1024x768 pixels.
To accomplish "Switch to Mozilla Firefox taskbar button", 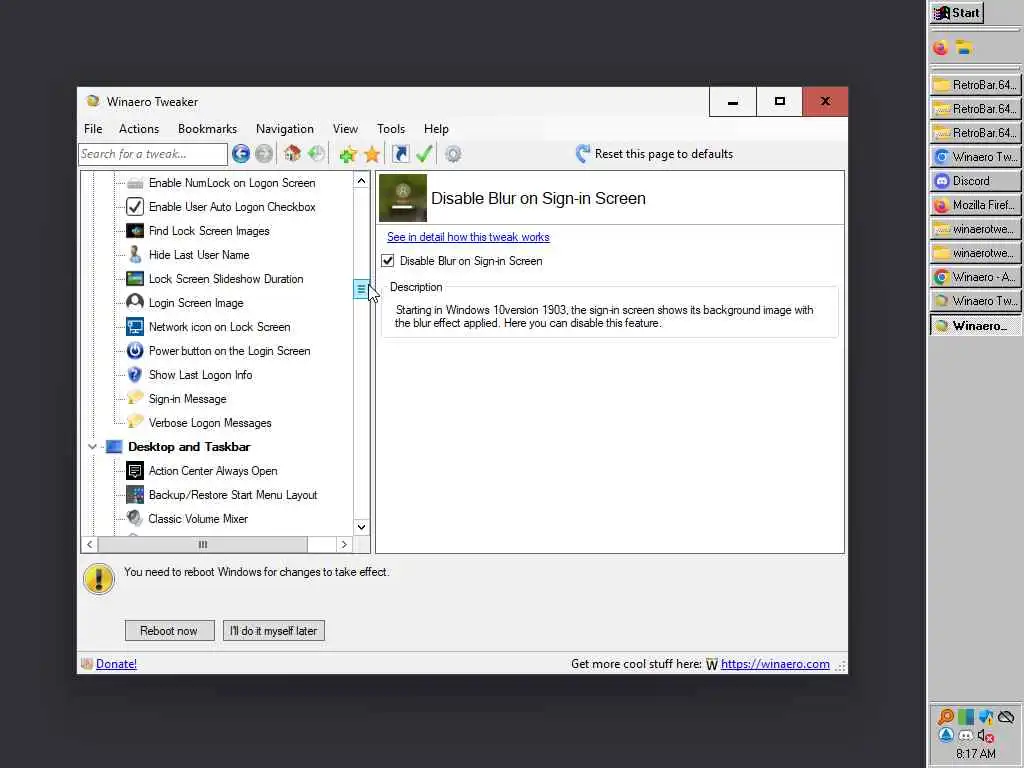I will click(x=975, y=205).
